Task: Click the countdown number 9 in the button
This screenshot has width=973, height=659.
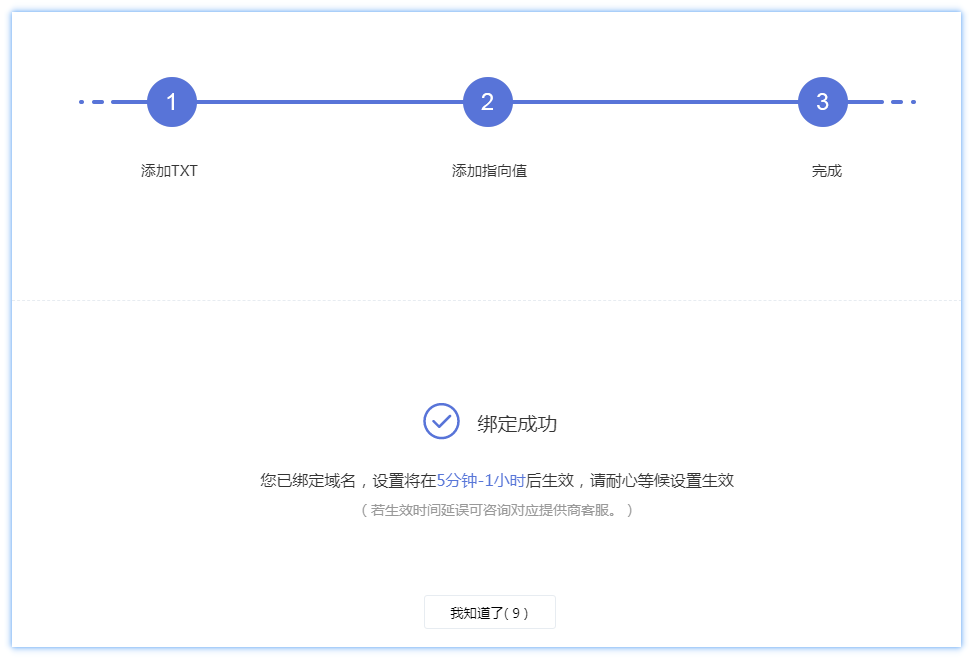Action: [513, 612]
